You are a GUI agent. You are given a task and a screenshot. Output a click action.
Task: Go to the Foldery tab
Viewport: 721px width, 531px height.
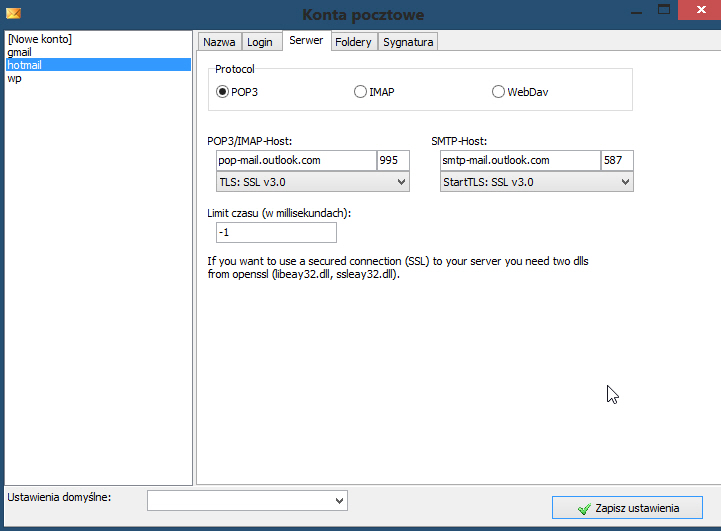(353, 42)
